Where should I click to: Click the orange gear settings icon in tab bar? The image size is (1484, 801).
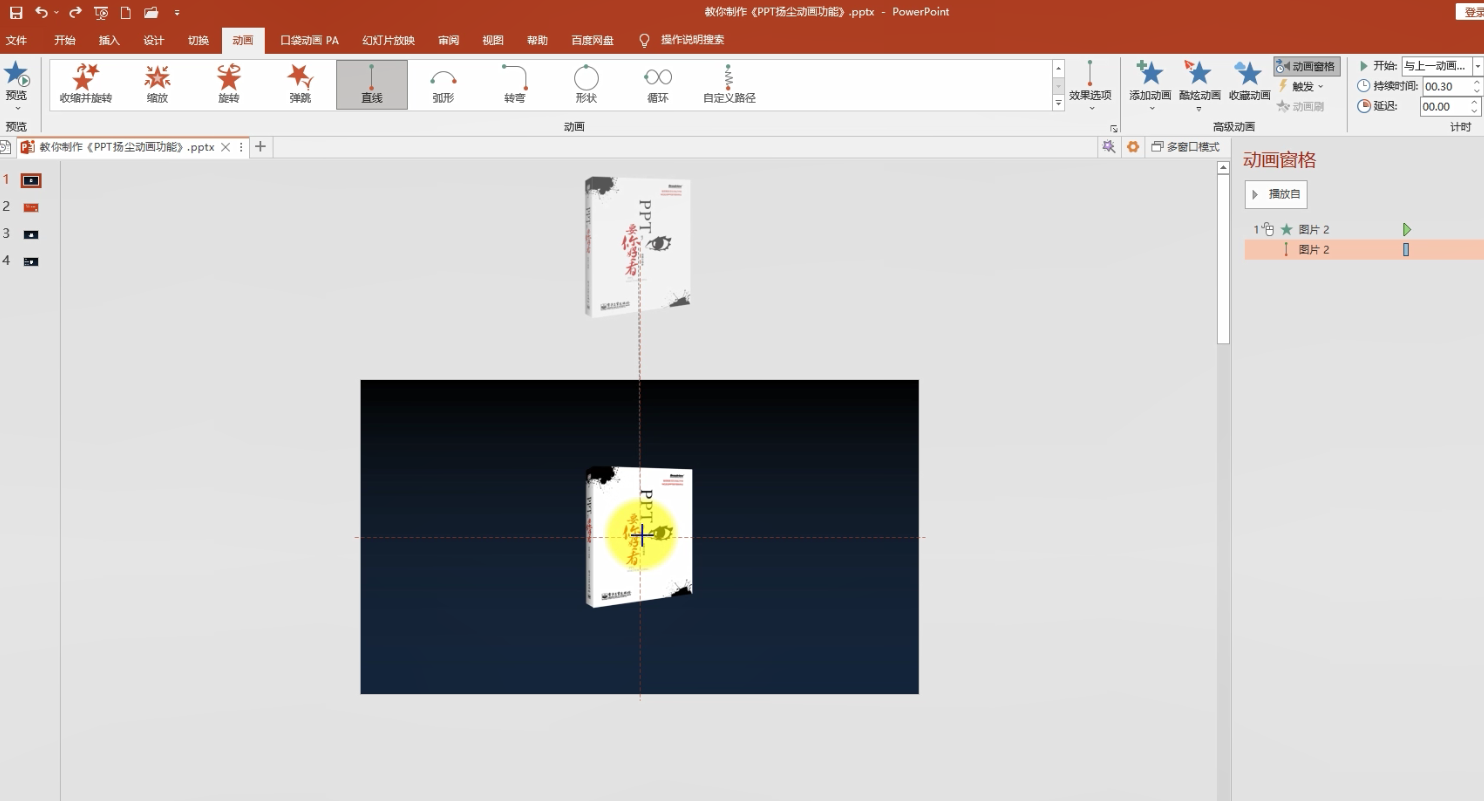point(1133,147)
